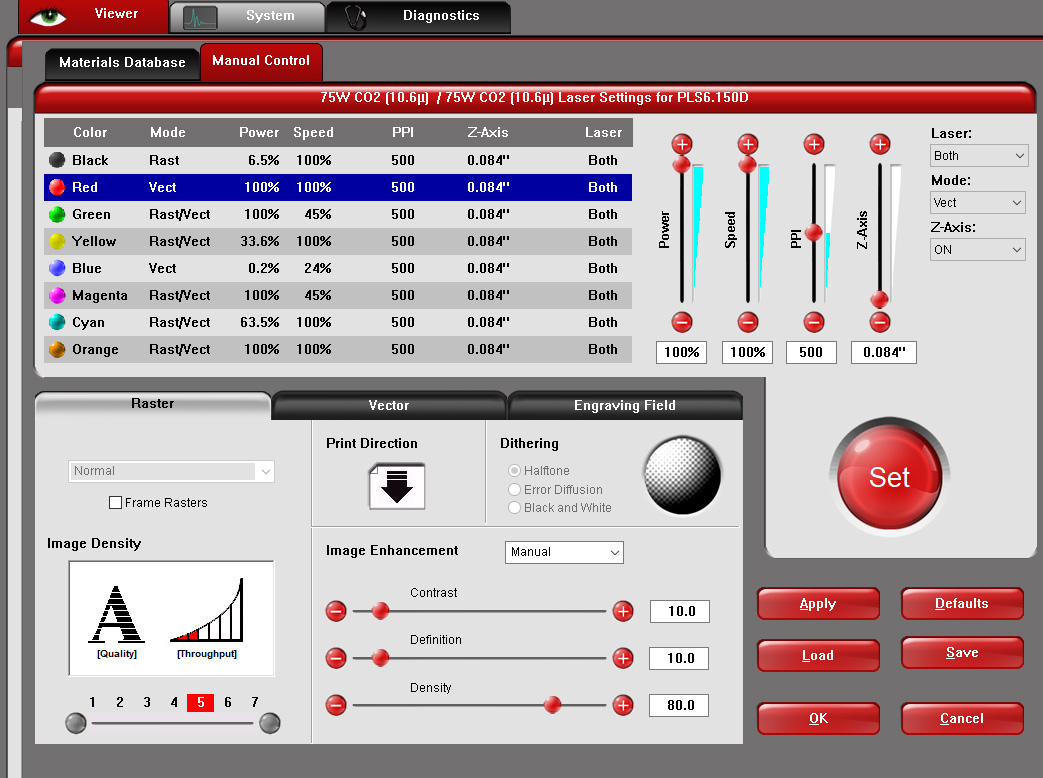The width and height of the screenshot is (1043, 778).
Task: Click the Save button
Action: click(962, 652)
